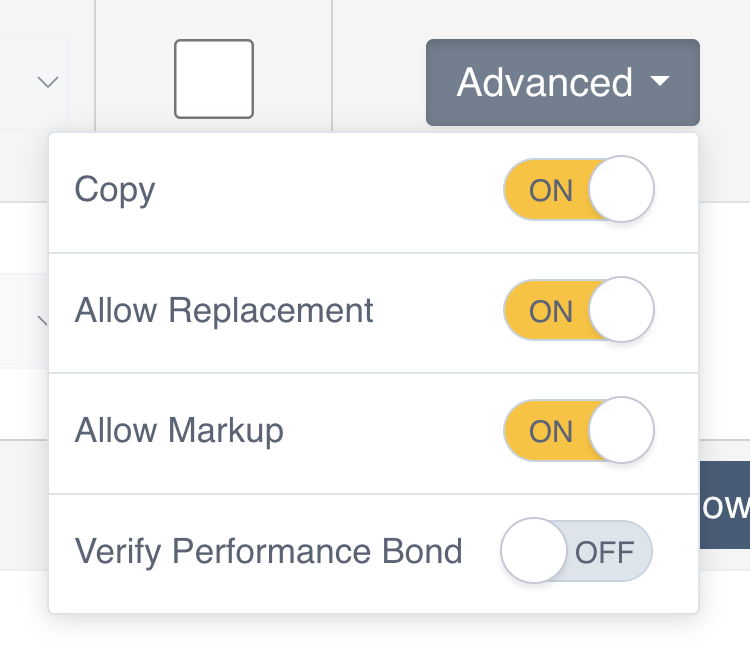
Task: Enable the Verify Performance Bond toggle
Action: [x=576, y=551]
